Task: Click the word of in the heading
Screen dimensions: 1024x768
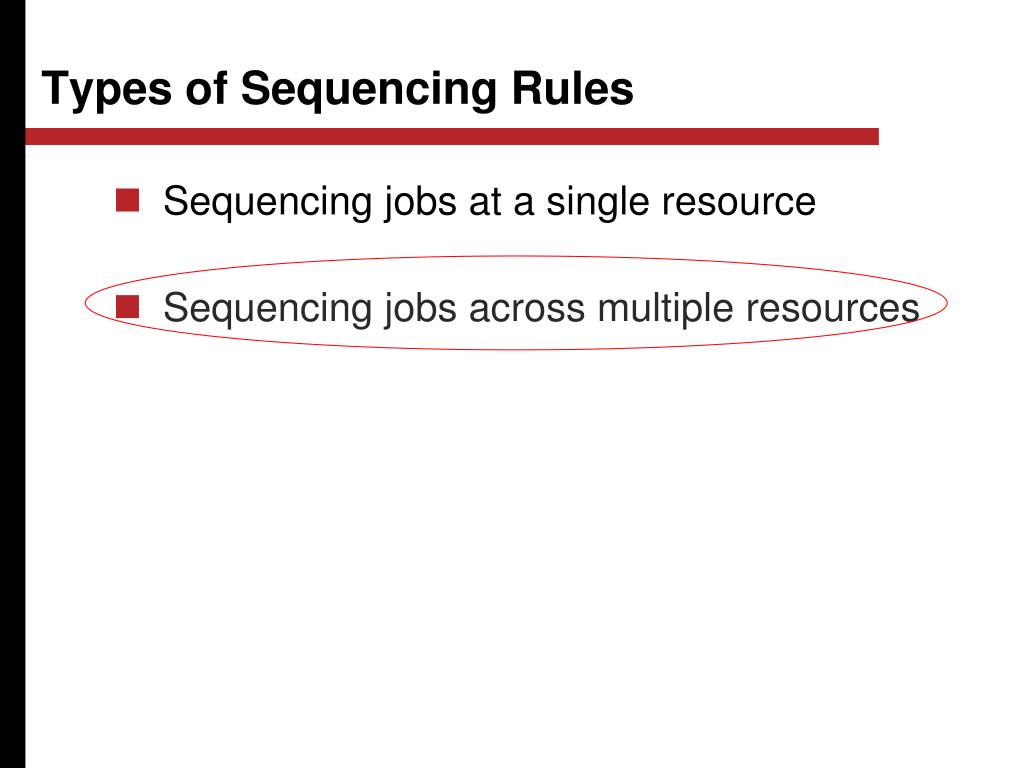Action: click(207, 88)
